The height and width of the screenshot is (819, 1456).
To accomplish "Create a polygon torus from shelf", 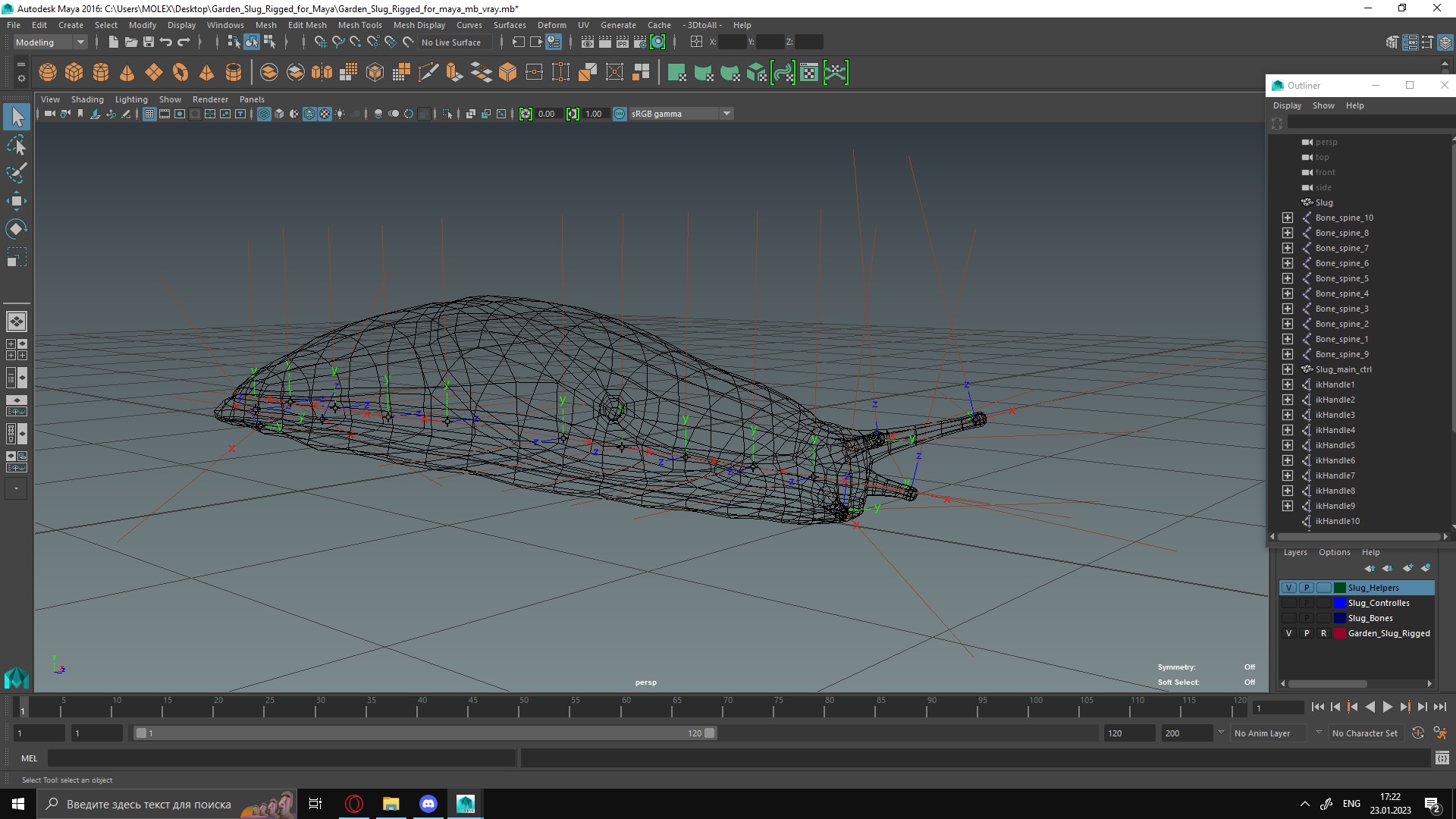I will (180, 73).
